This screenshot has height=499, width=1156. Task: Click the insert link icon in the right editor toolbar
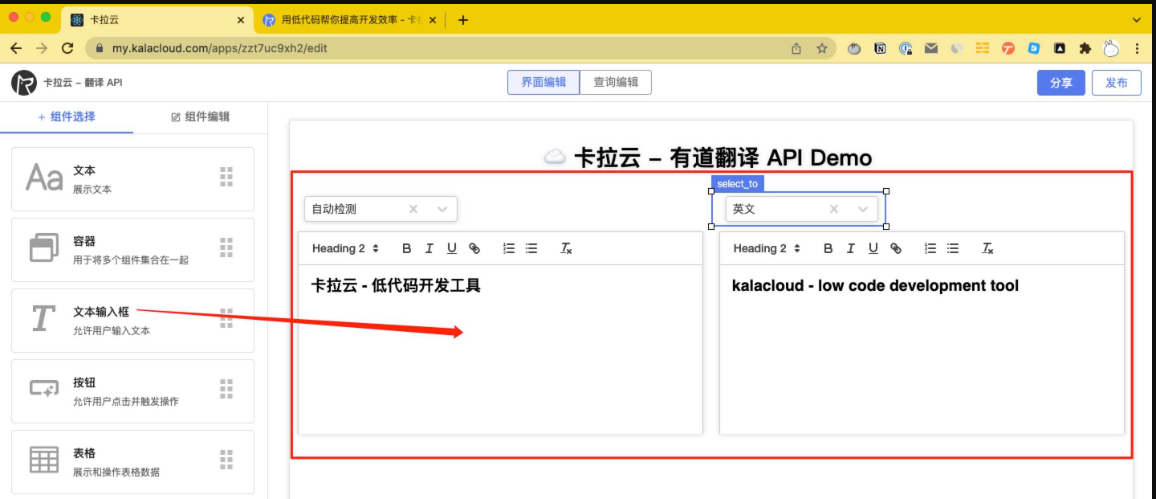896,248
